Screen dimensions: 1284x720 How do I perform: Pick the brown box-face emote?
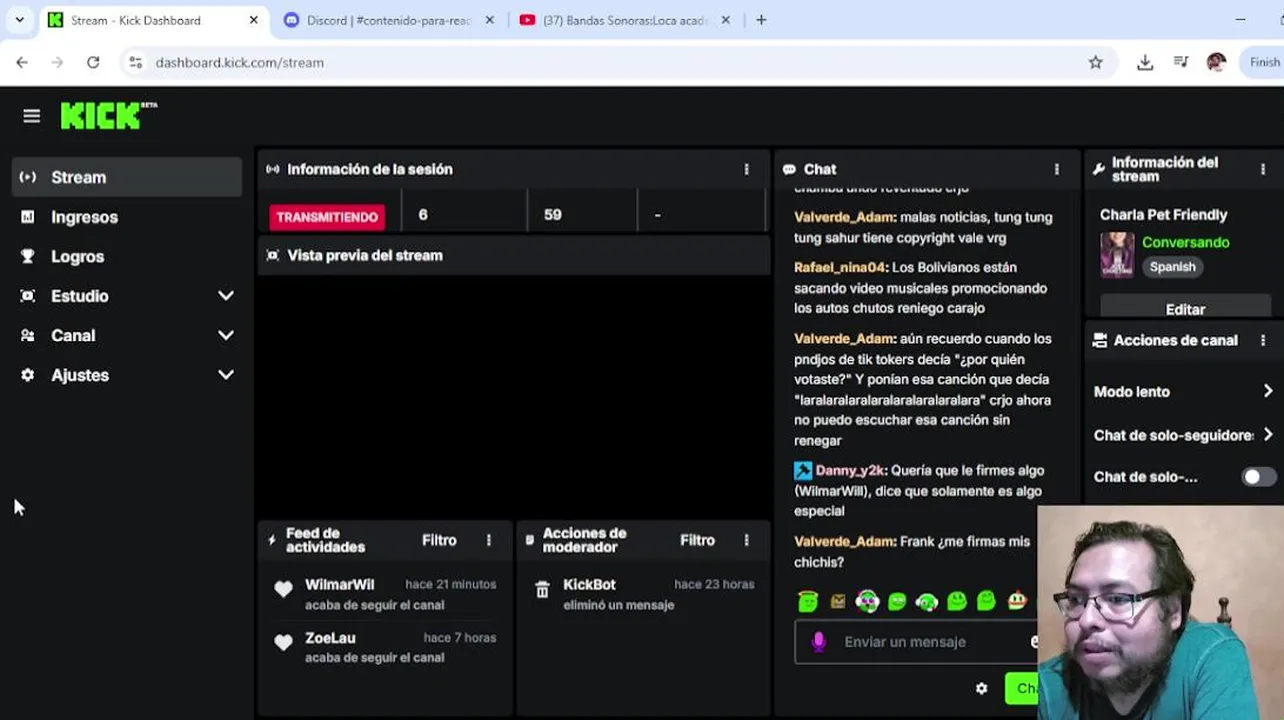pyautogui.click(x=838, y=601)
